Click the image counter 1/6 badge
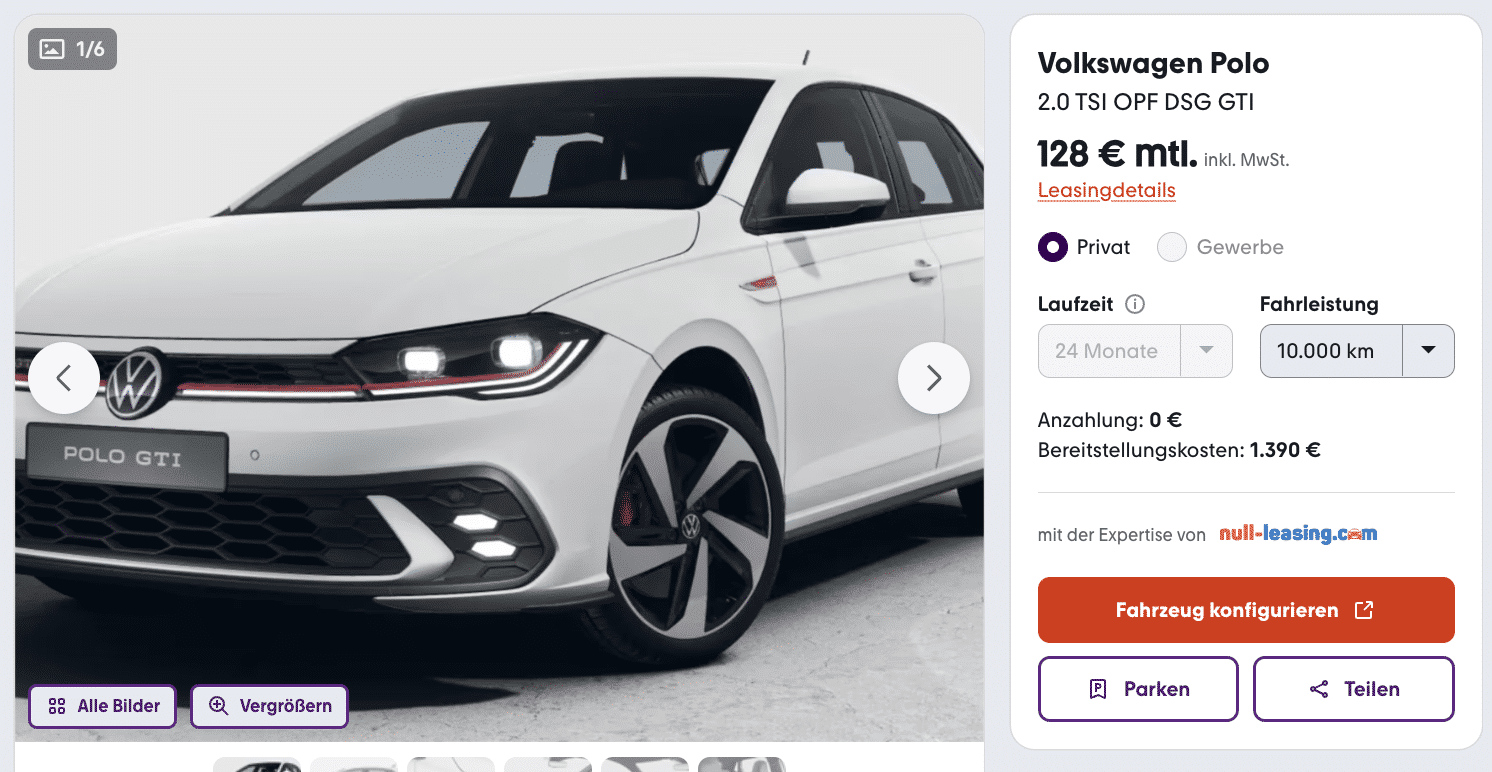Screen dimensions: 1492x772 coord(72,49)
